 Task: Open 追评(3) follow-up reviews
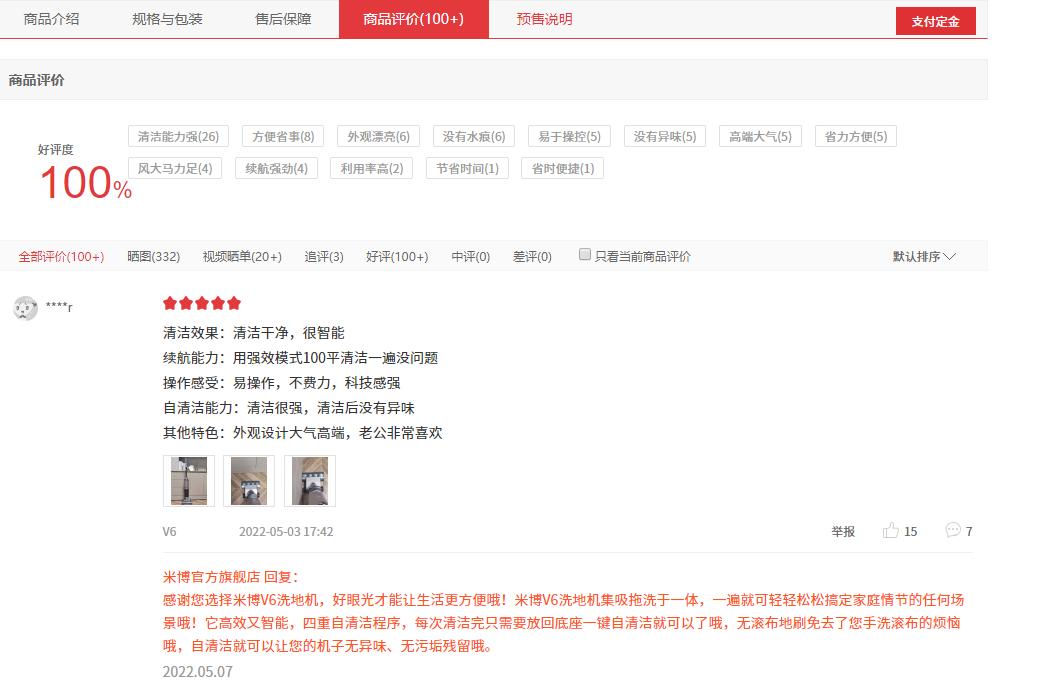point(323,256)
